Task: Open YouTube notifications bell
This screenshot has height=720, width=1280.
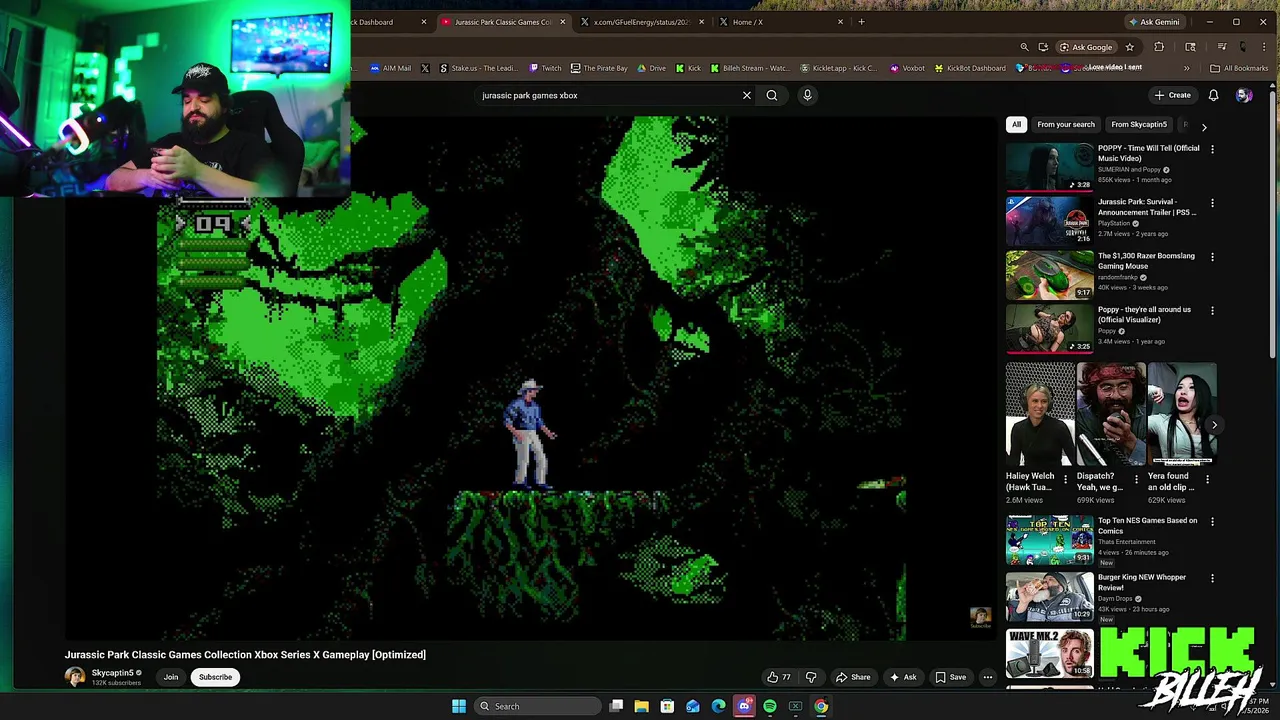Action: point(1213,95)
